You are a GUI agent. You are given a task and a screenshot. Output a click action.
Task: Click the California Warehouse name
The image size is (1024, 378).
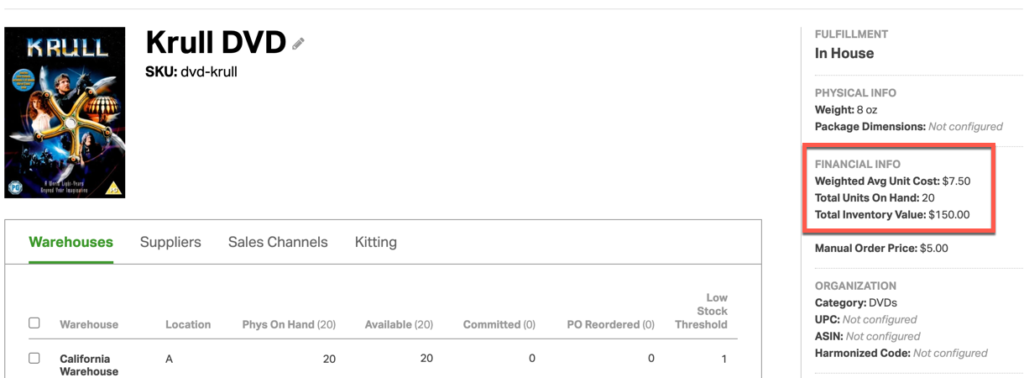85,365
